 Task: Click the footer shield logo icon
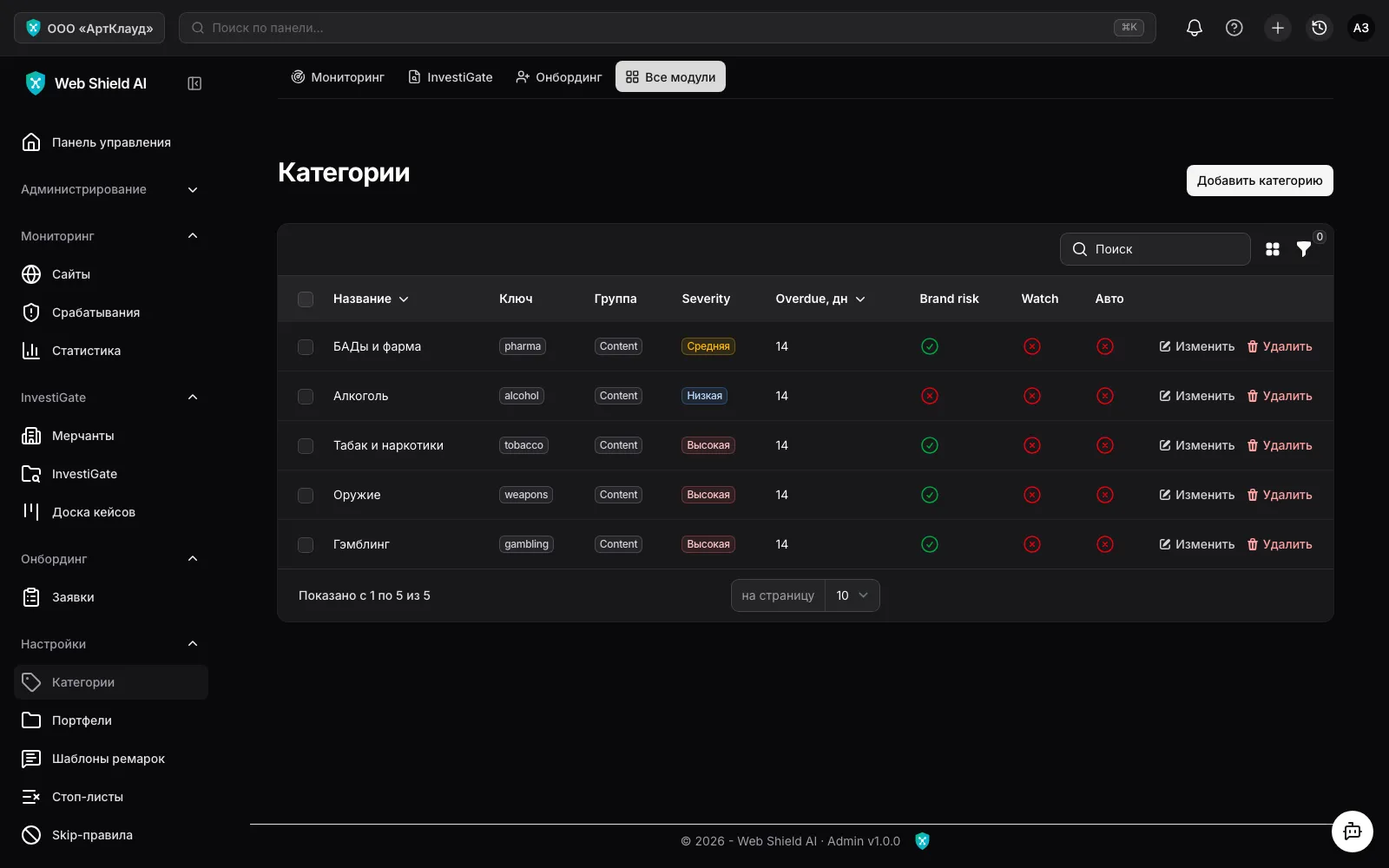click(922, 841)
